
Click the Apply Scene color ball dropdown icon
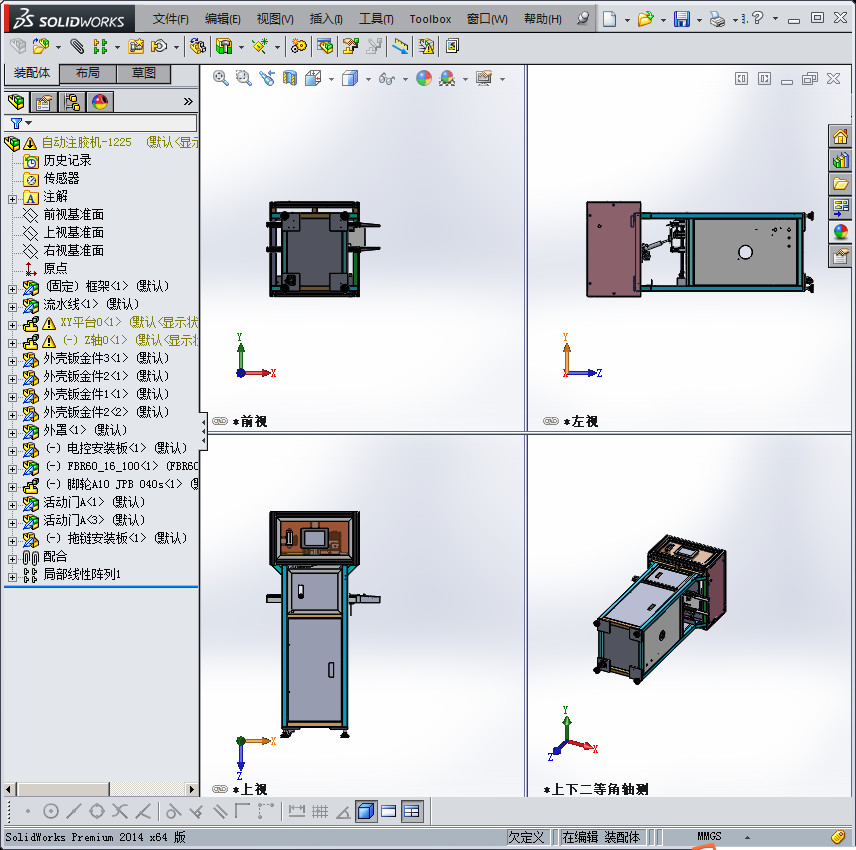(x=448, y=78)
